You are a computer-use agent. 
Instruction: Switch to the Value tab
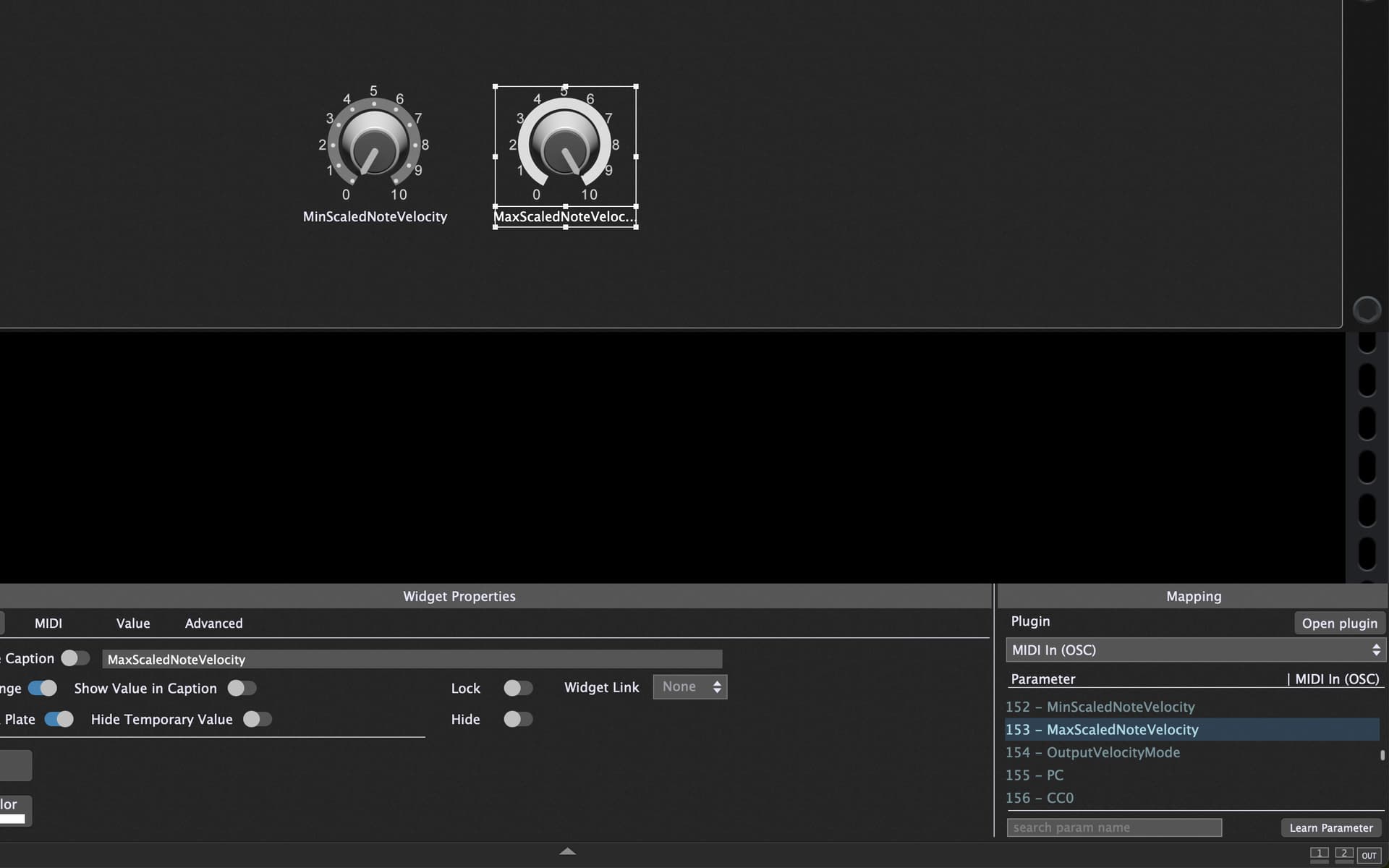133,623
